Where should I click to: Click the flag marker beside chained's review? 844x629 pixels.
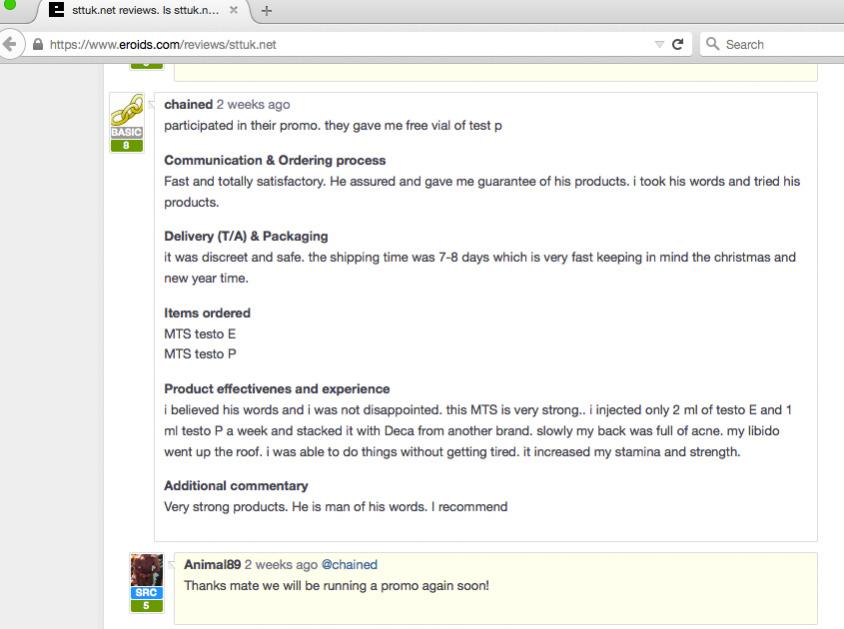tap(151, 104)
